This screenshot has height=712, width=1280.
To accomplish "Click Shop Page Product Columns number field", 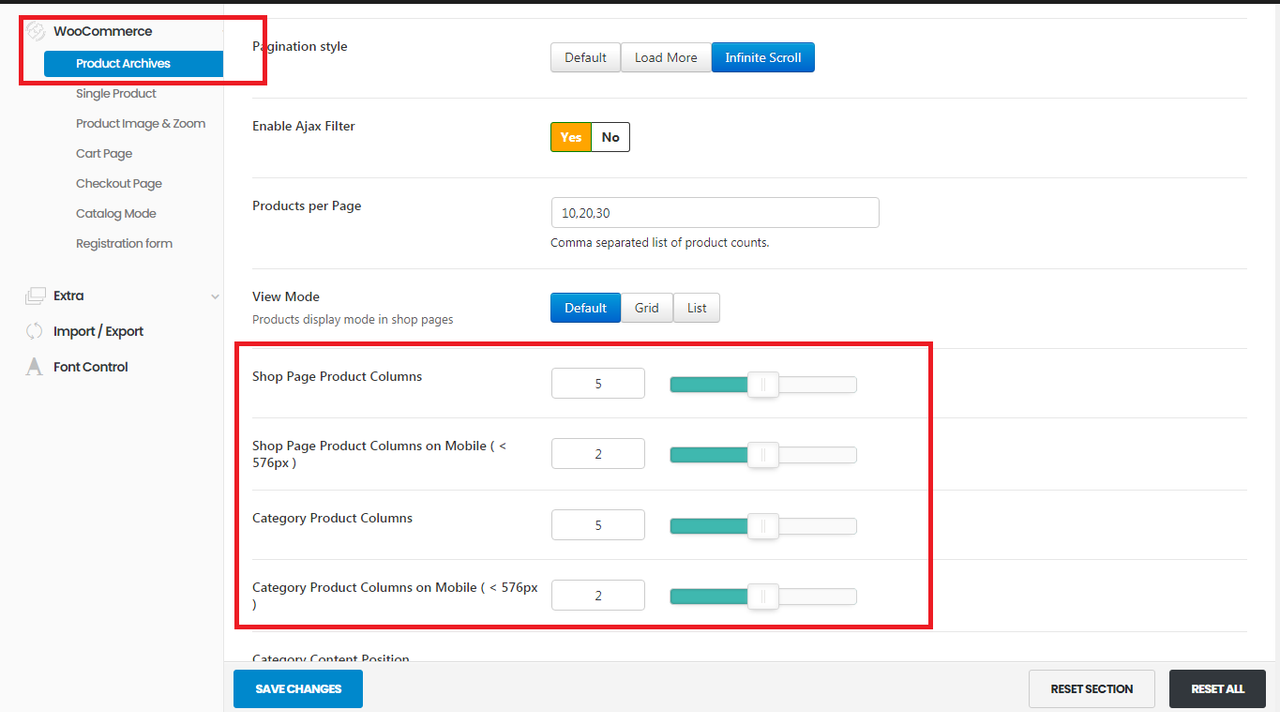I will pyautogui.click(x=598, y=383).
